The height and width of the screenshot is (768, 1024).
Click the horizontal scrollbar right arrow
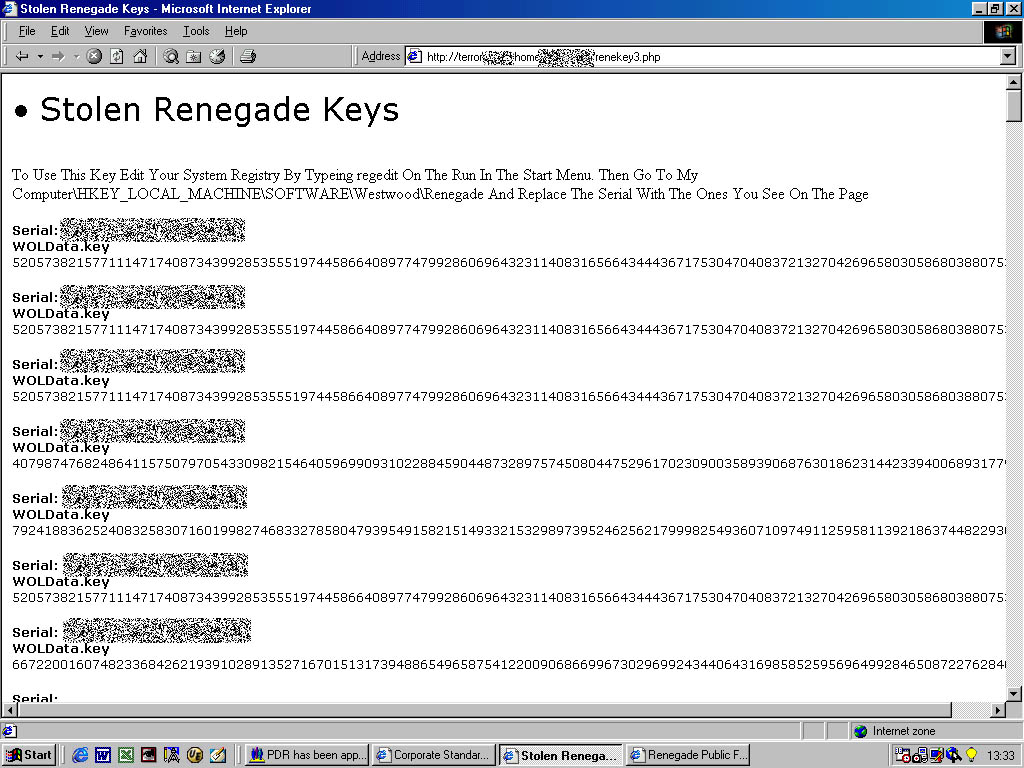[x=998, y=709]
